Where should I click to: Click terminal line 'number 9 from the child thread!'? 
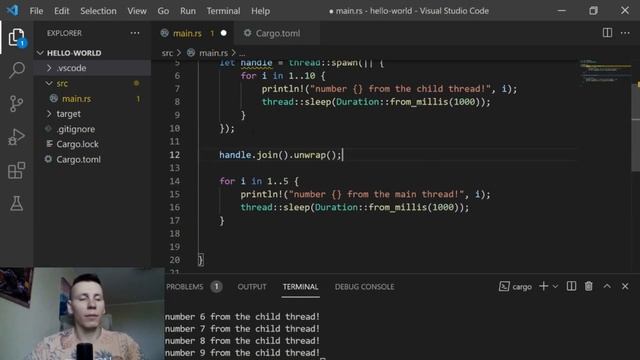tap(242, 353)
